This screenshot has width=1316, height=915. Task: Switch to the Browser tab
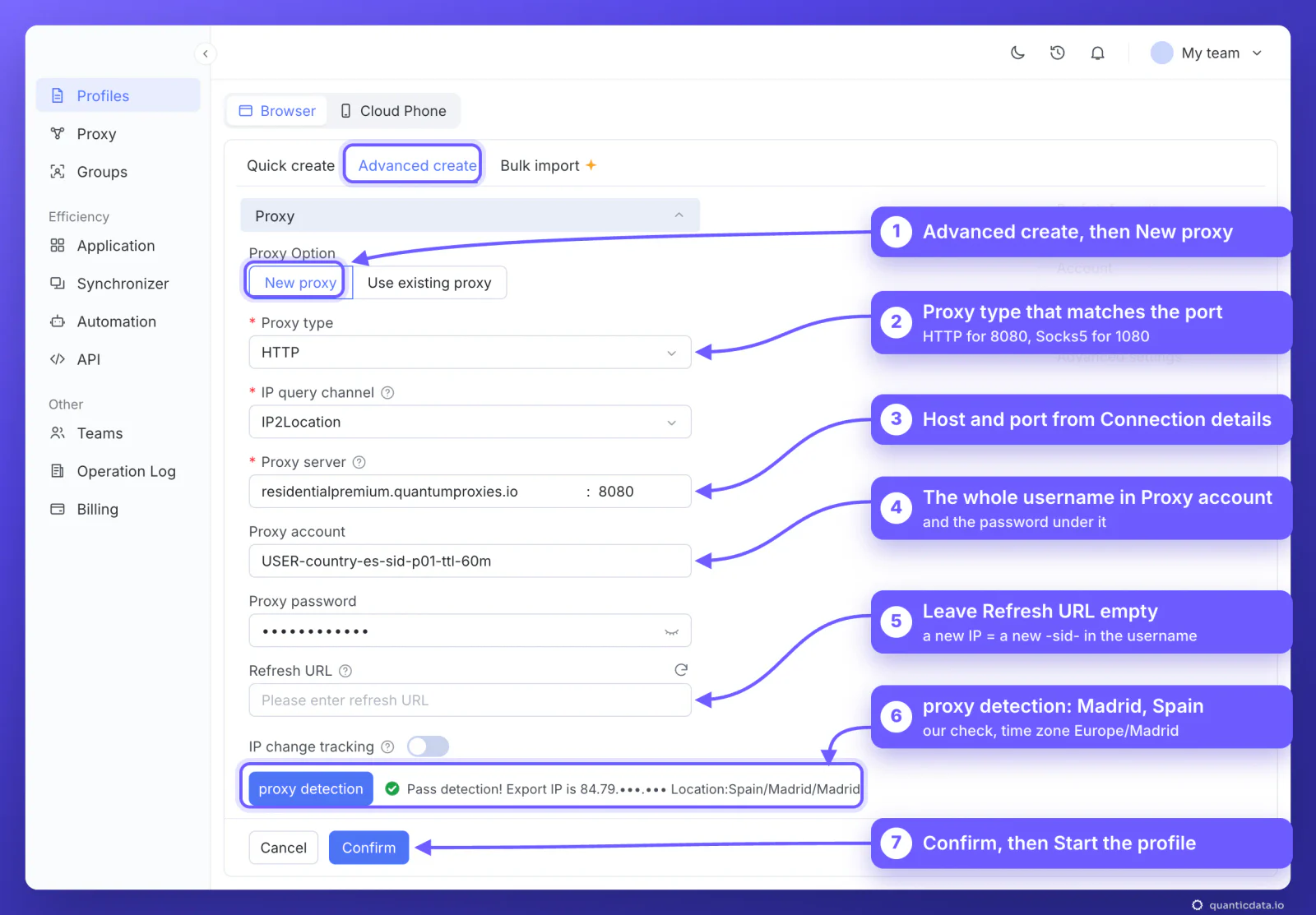point(277,111)
